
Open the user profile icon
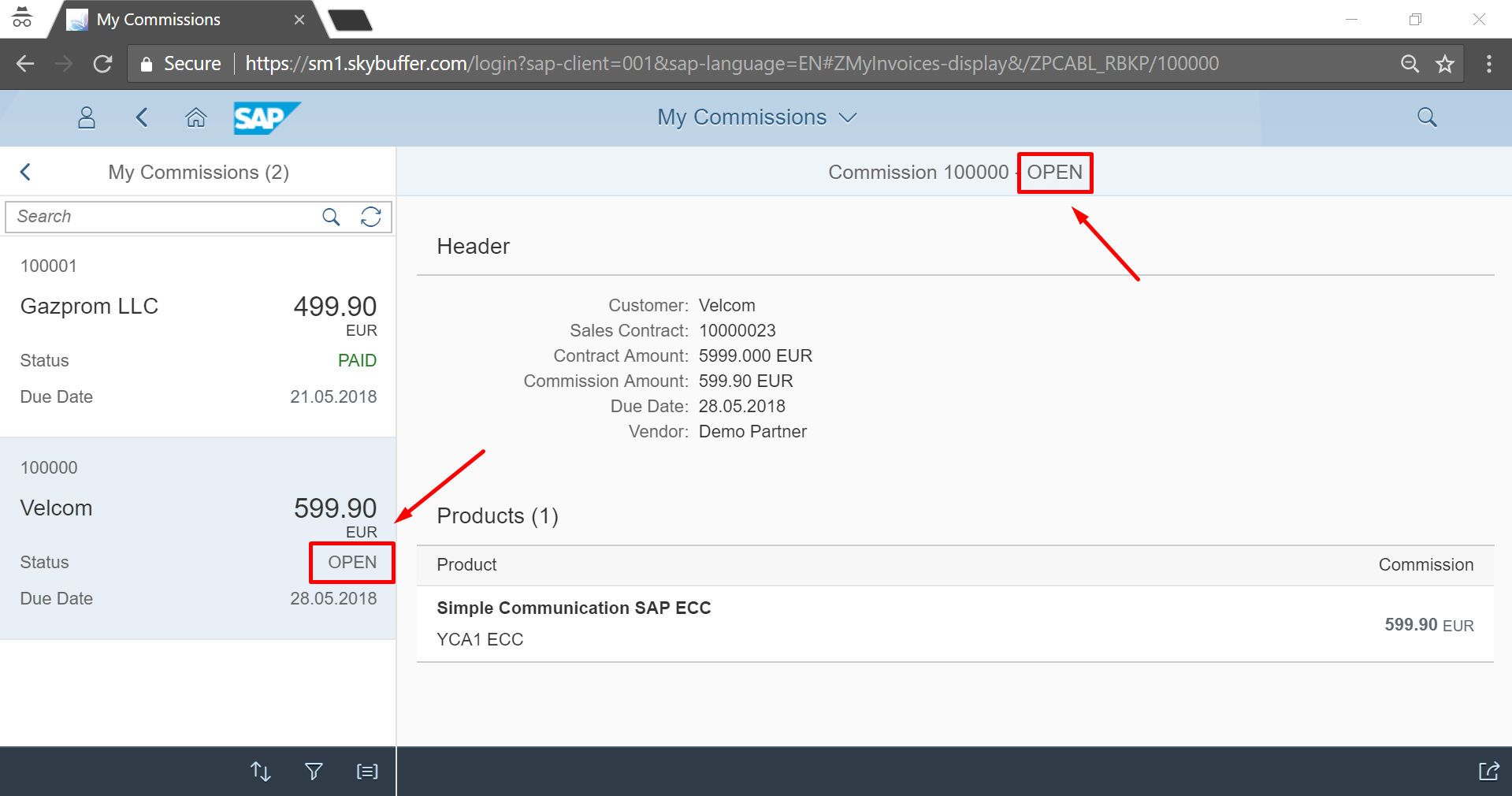click(87, 117)
